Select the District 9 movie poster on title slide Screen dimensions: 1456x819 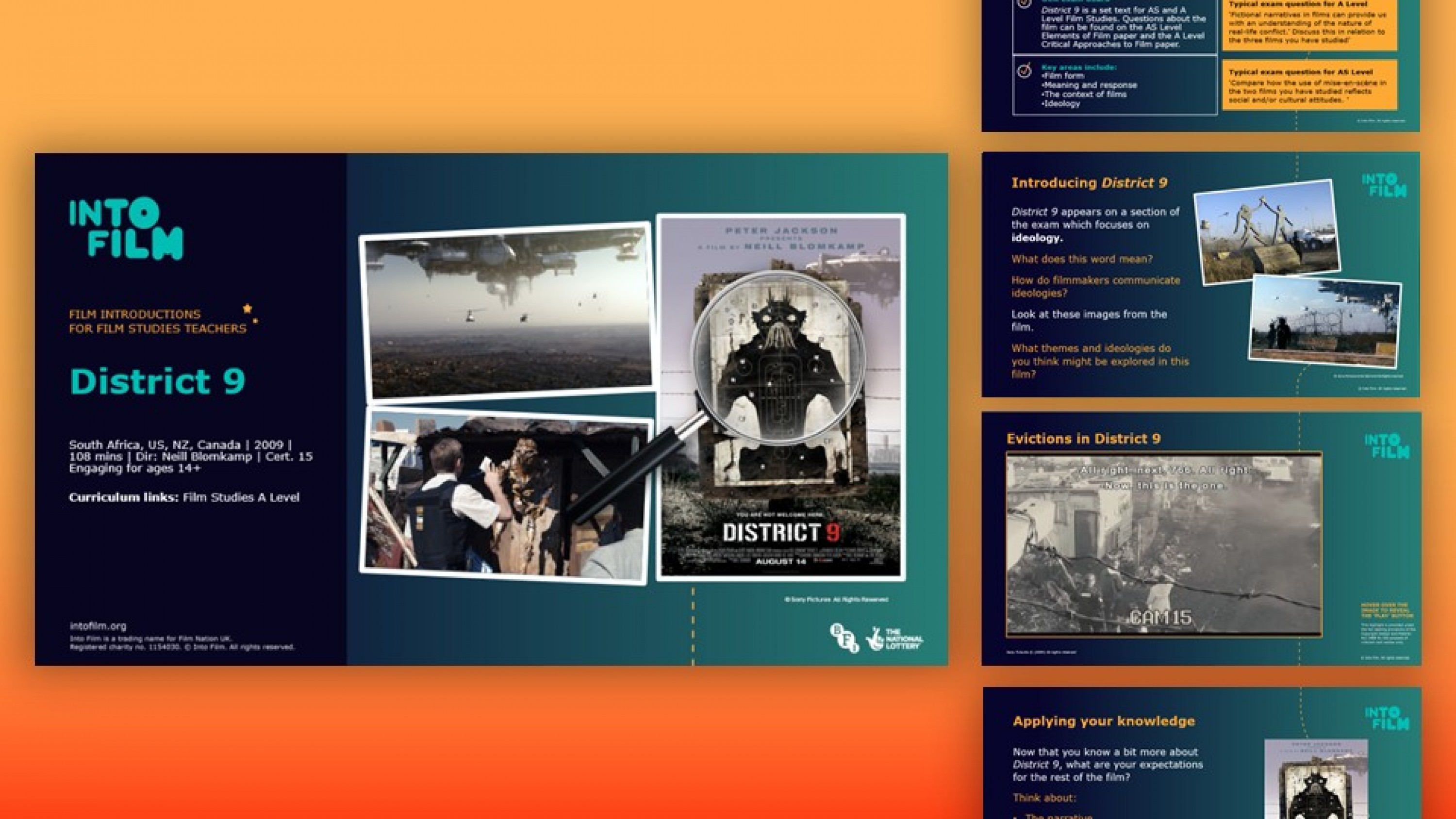click(x=780, y=397)
